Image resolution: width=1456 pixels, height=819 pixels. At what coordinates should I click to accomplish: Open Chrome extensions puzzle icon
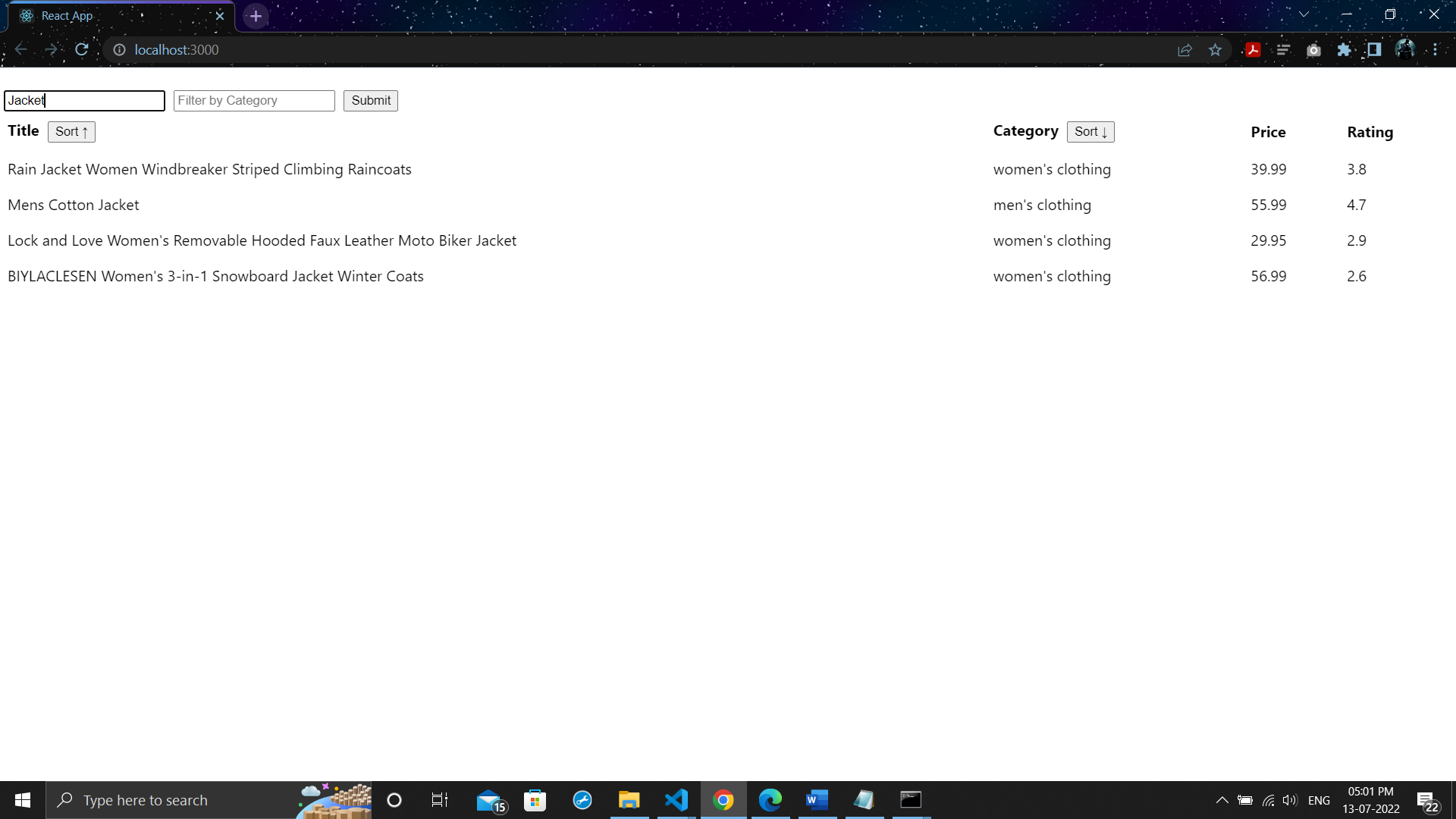click(x=1344, y=50)
